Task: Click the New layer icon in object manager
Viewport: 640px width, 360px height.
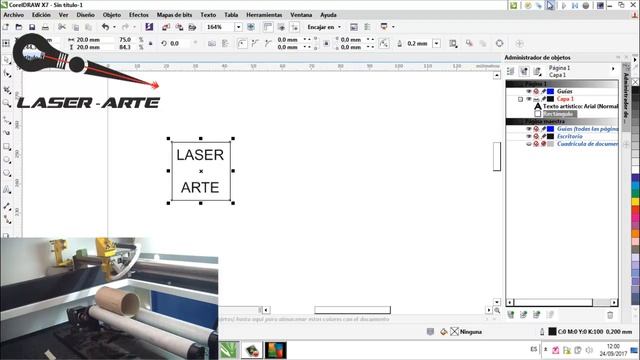Action: [x=511, y=315]
